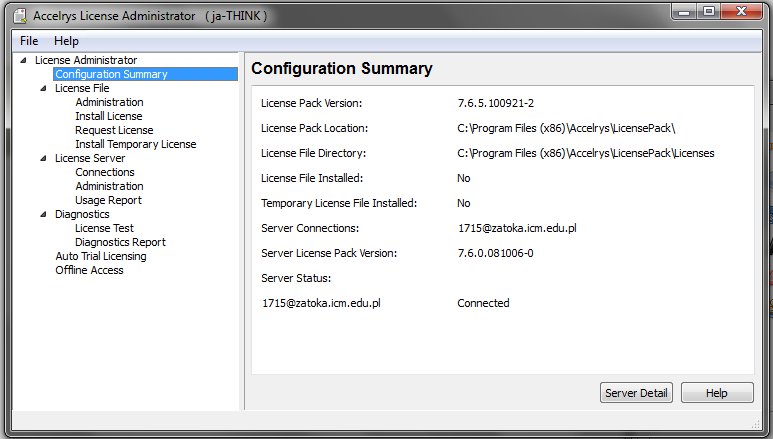Click the 1715@zatoka.icm.edu.pl server status entry
The width and height of the screenshot is (773, 439).
(x=321, y=303)
